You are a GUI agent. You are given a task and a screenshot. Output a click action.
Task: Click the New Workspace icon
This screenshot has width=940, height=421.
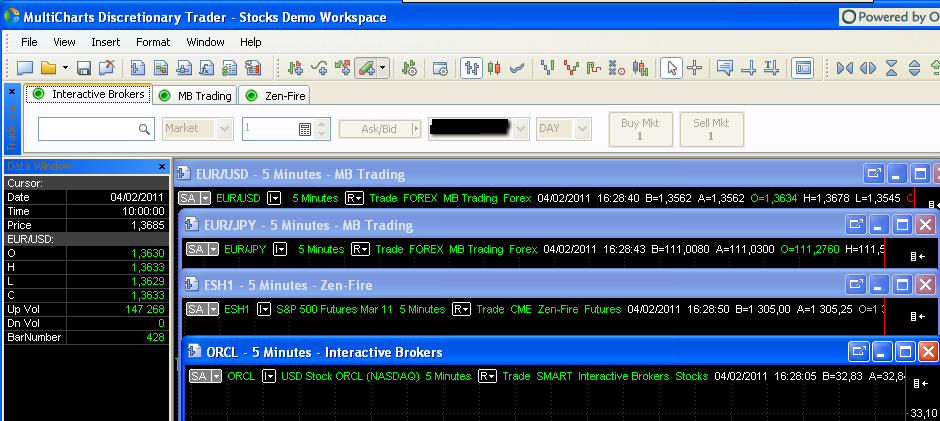coord(25,68)
